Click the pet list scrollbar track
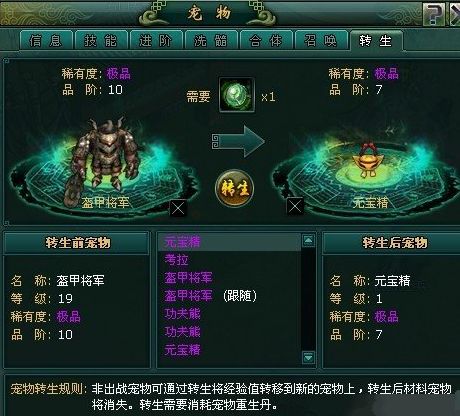This screenshot has width=460, height=416. [308, 299]
